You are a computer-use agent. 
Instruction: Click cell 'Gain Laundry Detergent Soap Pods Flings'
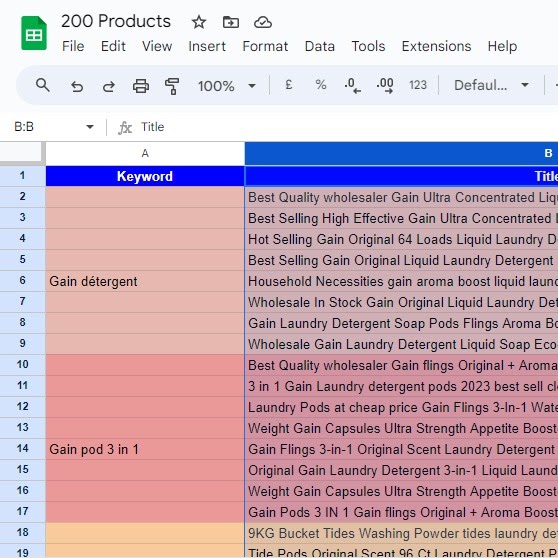[401, 323]
